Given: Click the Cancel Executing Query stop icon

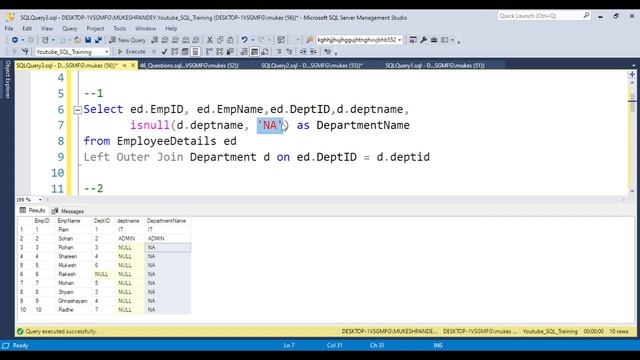Looking at the screenshot, I should 154,52.
